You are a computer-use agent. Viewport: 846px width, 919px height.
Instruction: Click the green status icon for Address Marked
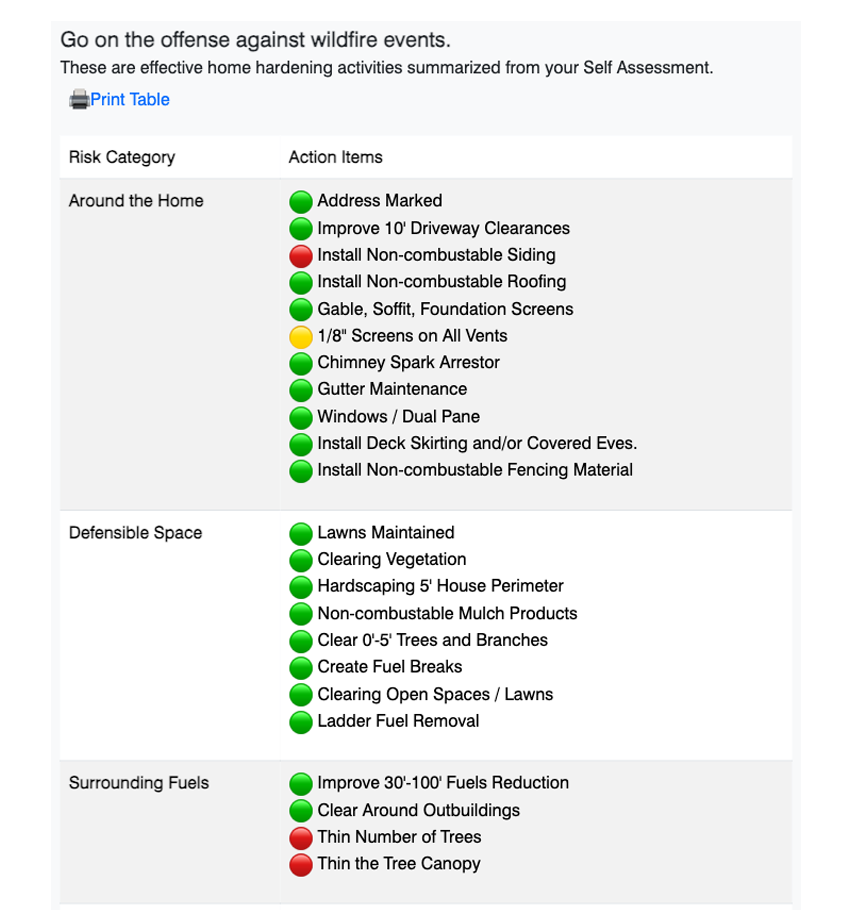coord(301,201)
